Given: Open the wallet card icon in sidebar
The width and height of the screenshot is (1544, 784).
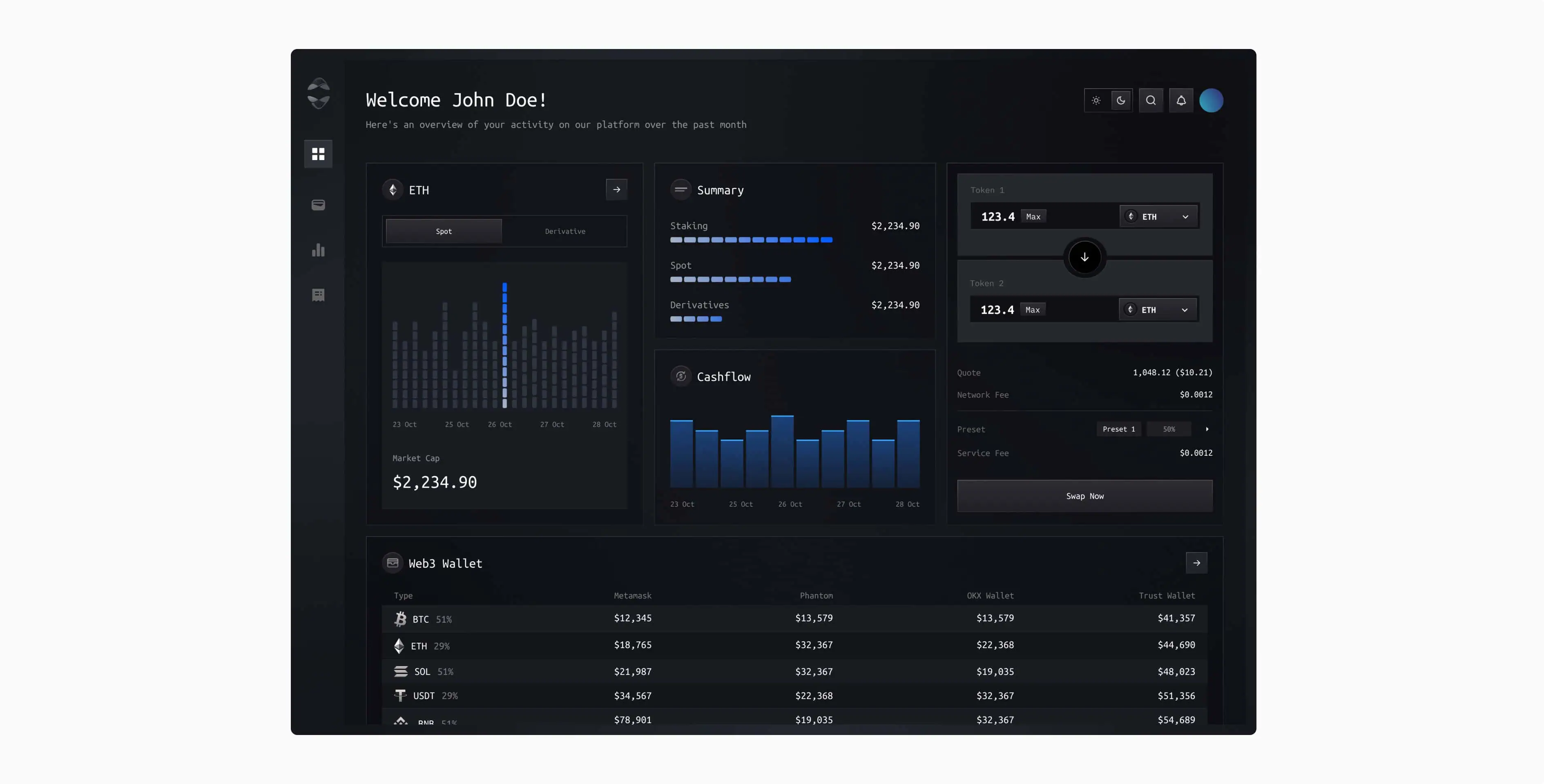Looking at the screenshot, I should click(318, 205).
